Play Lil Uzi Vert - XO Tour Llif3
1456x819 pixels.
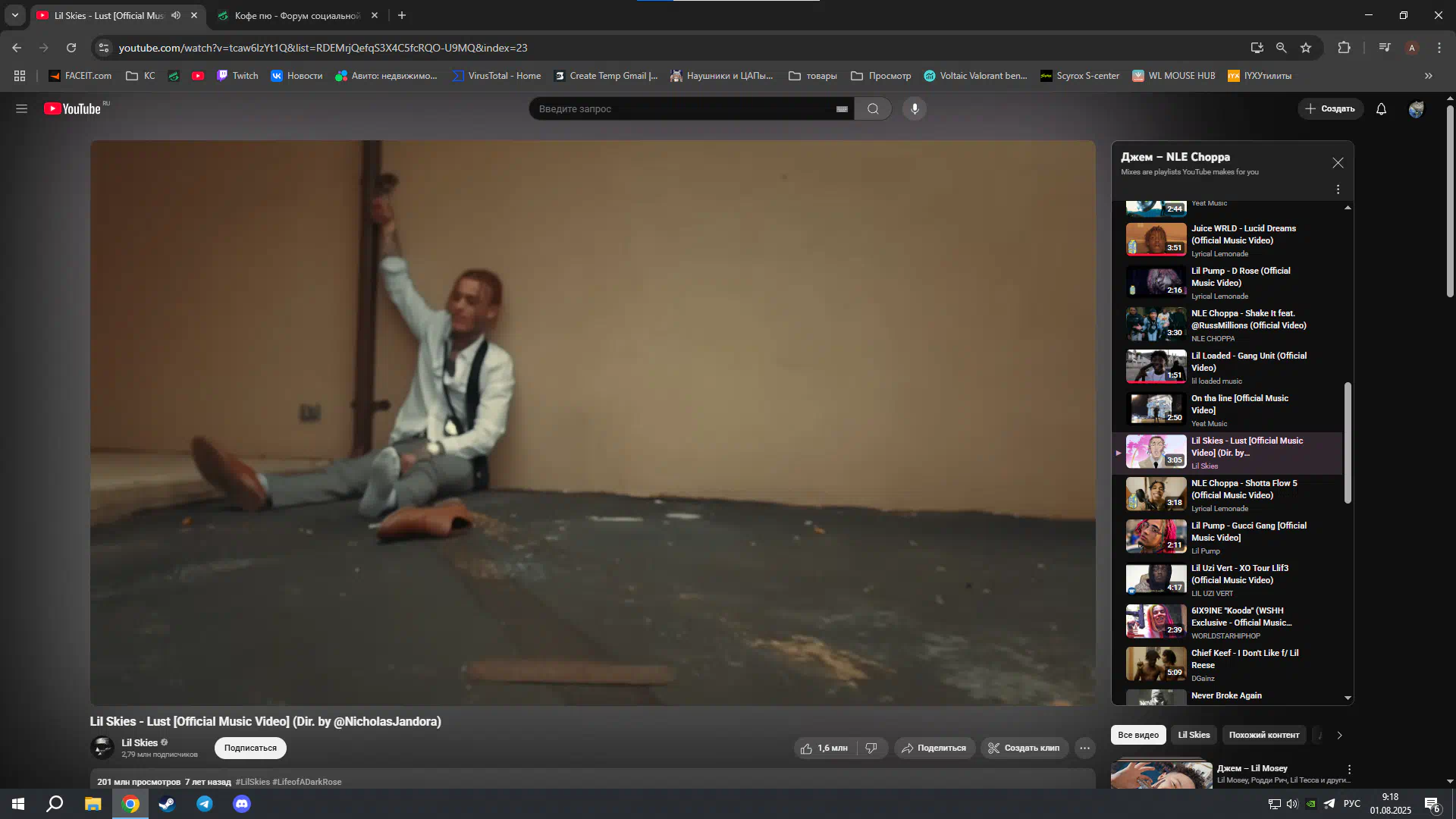click(1226, 579)
